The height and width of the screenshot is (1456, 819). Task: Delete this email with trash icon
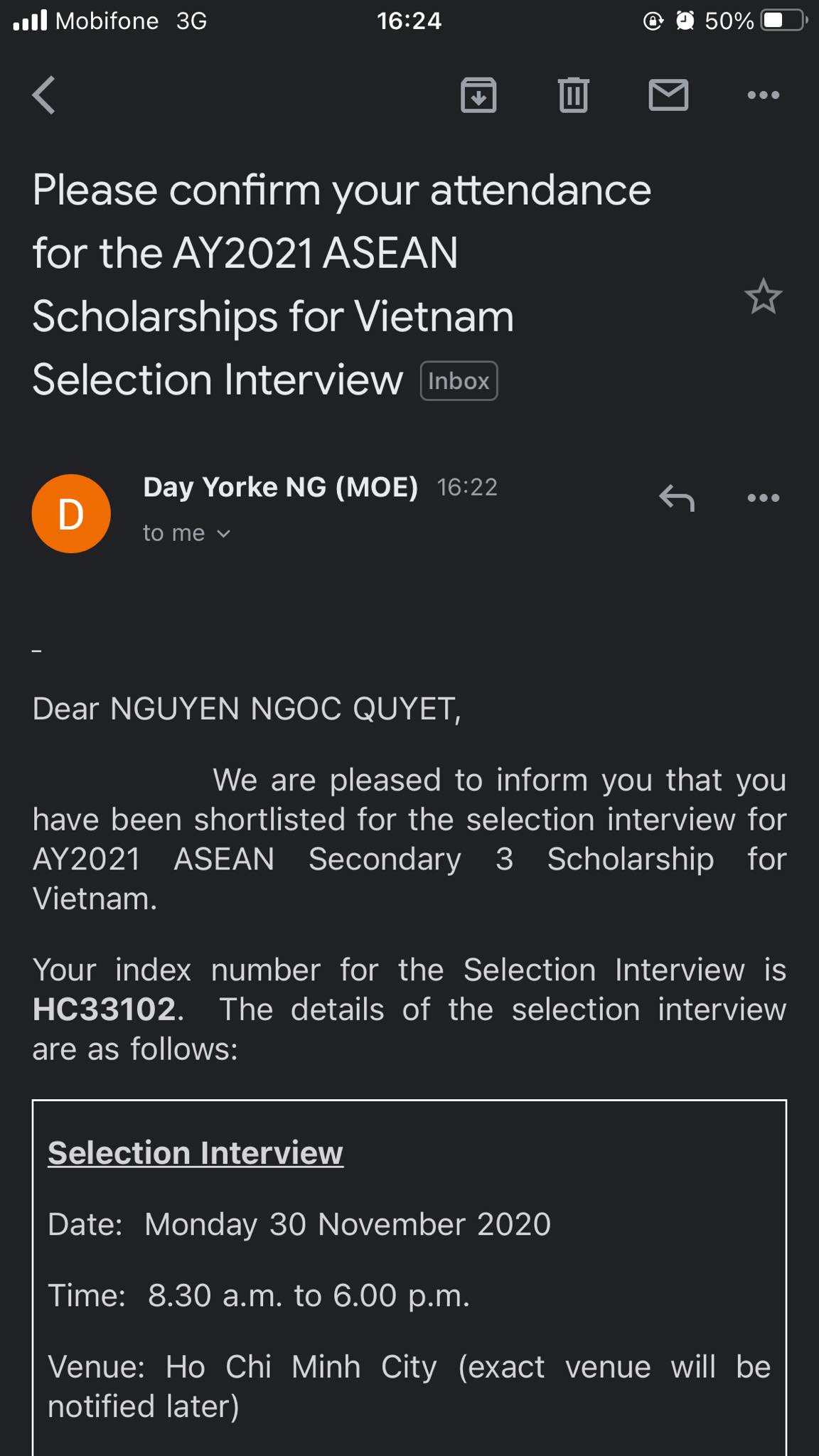[573, 95]
